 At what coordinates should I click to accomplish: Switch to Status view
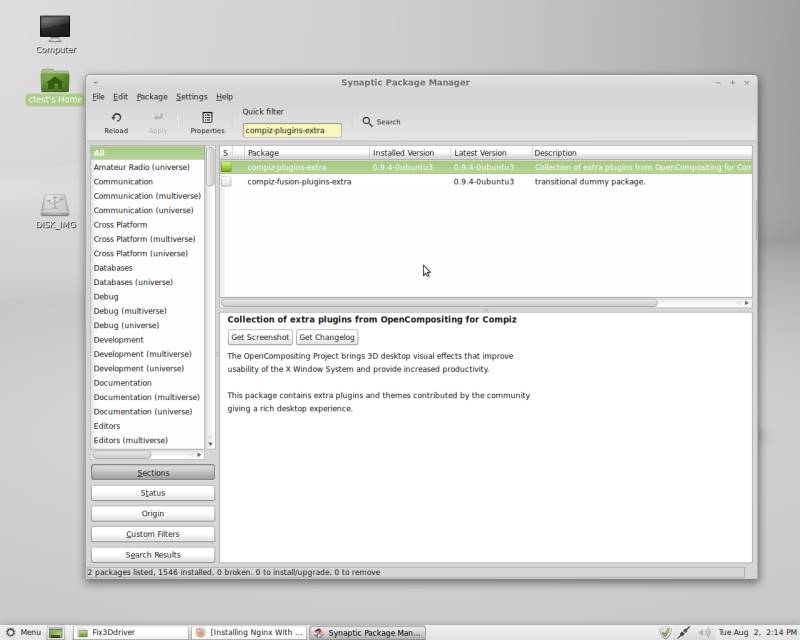153,493
